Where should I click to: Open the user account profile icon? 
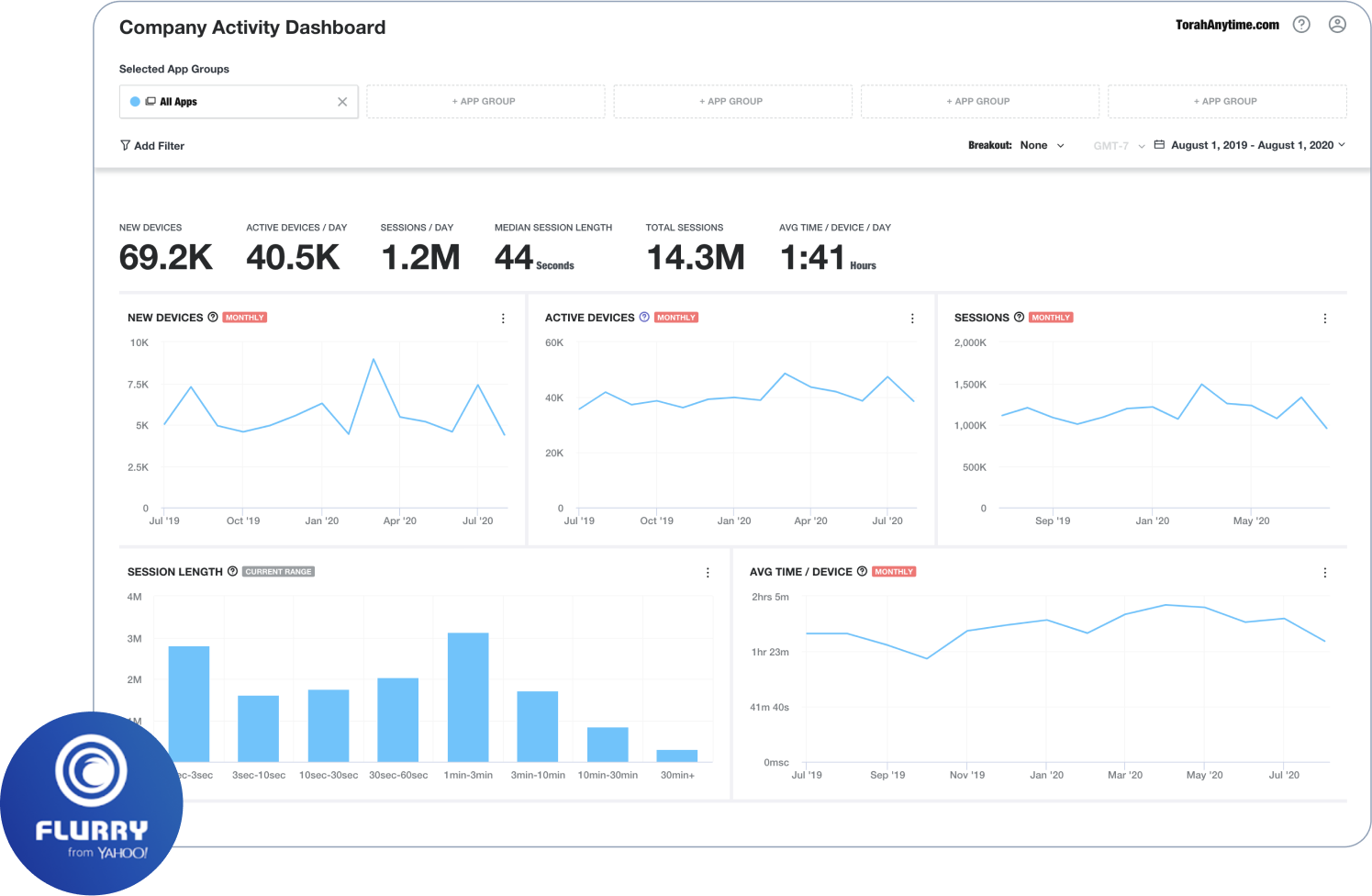pos(1337,25)
